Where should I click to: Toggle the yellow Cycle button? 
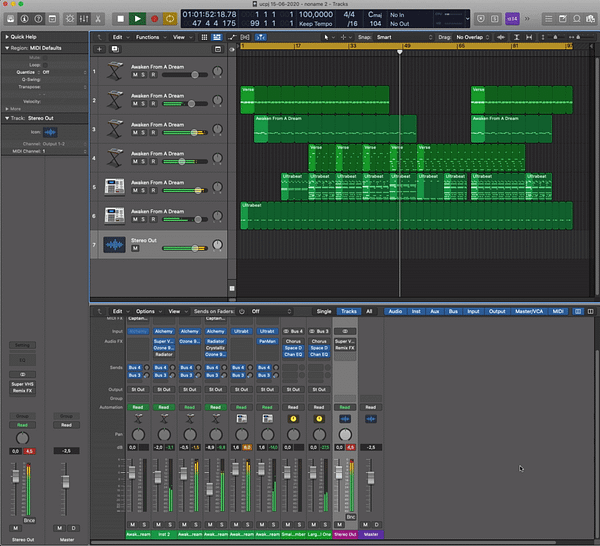(170, 18)
